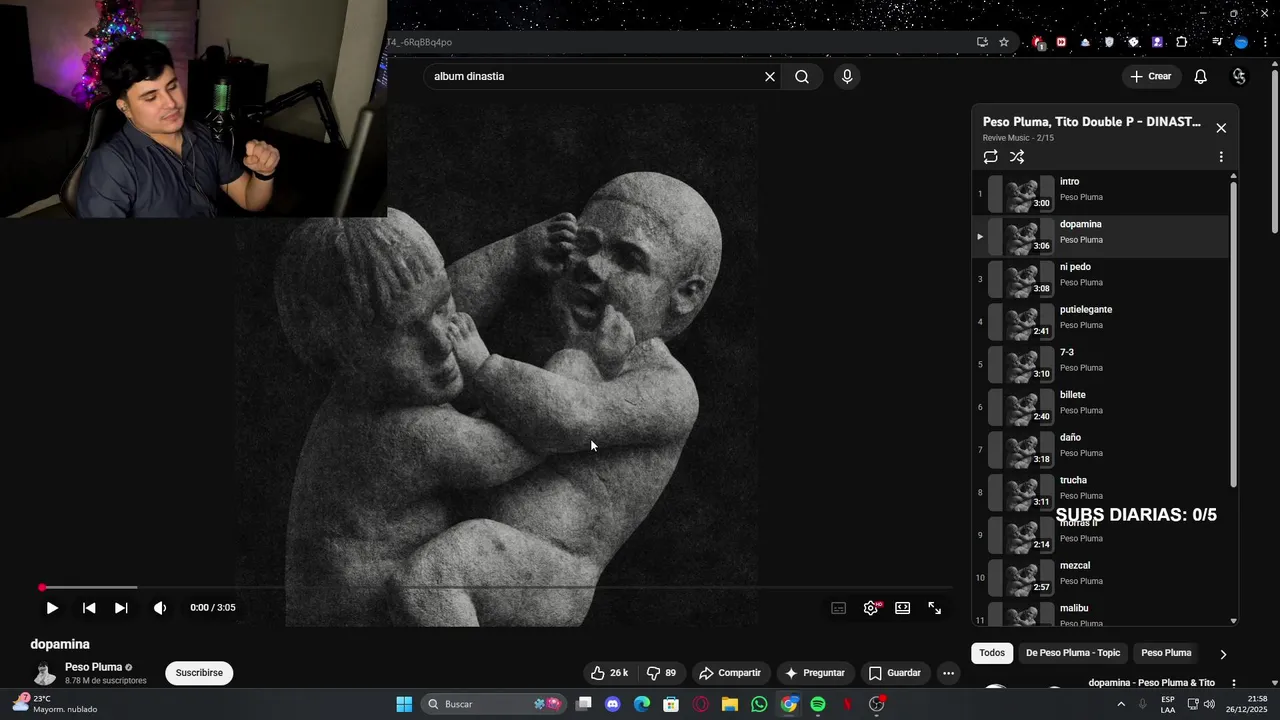The height and width of the screenshot is (720, 1280).
Task: Select the 'Peso Pluma' filter chip
Action: [x=1166, y=653]
